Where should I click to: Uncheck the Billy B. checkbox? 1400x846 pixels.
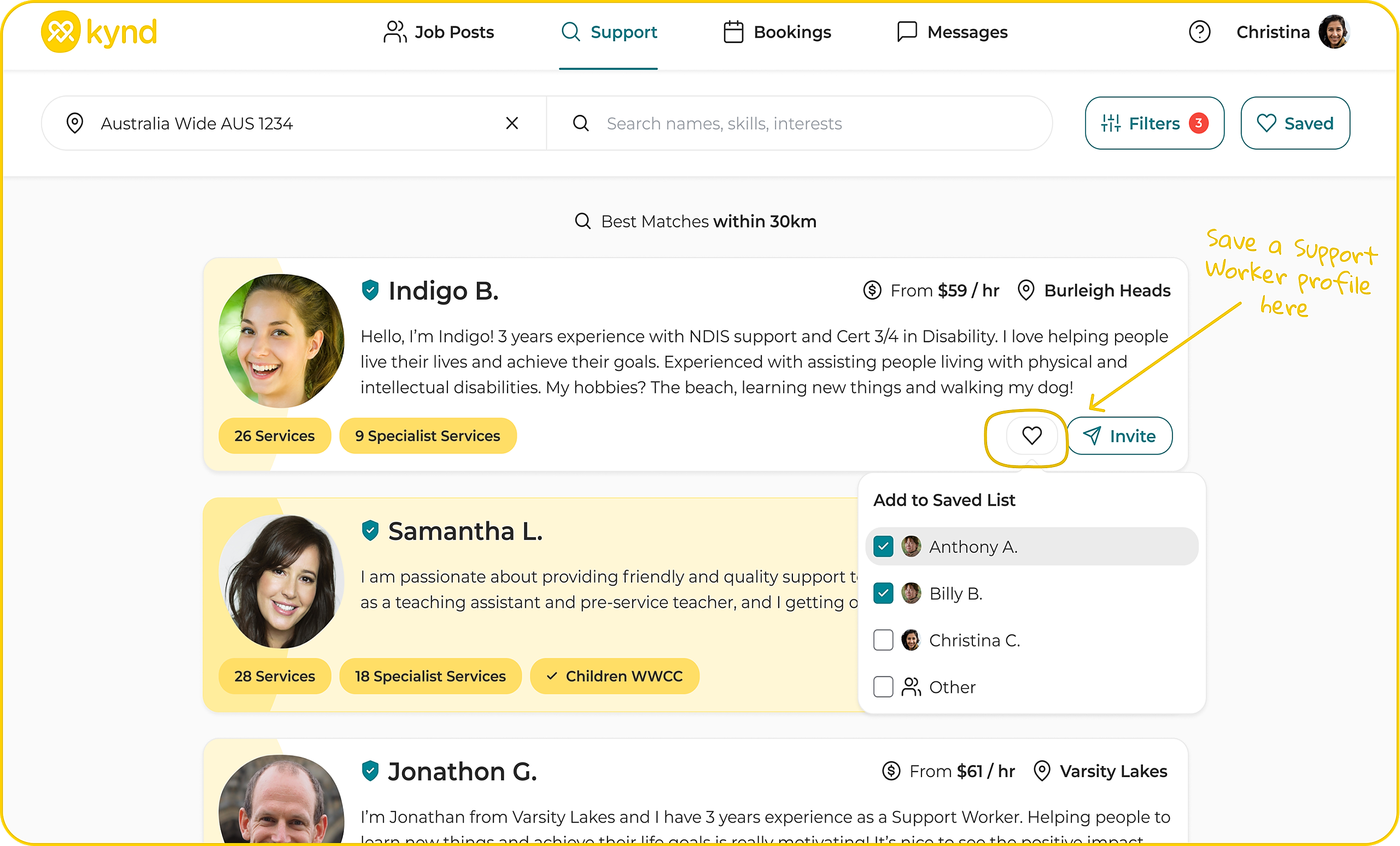883,593
